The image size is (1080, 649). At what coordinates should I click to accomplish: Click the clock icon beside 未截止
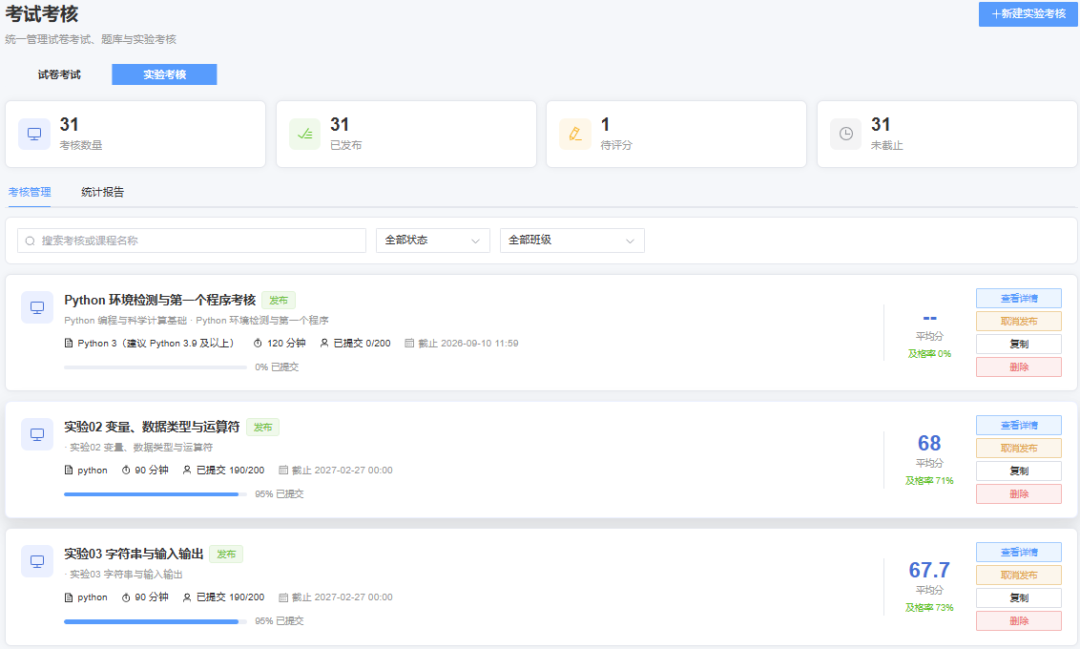846,134
